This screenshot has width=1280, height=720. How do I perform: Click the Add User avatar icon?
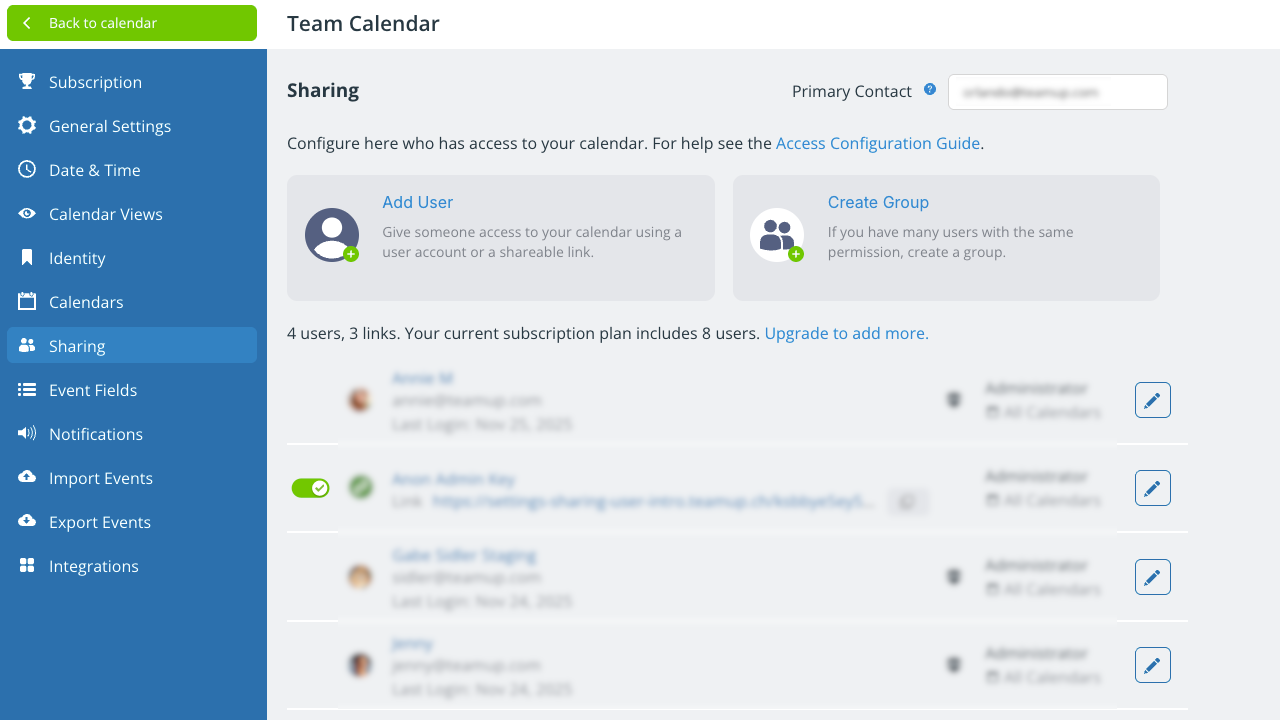pyautogui.click(x=332, y=235)
